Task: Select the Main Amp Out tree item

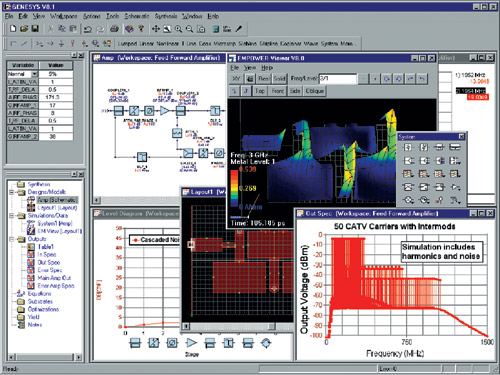Action: click(54, 278)
